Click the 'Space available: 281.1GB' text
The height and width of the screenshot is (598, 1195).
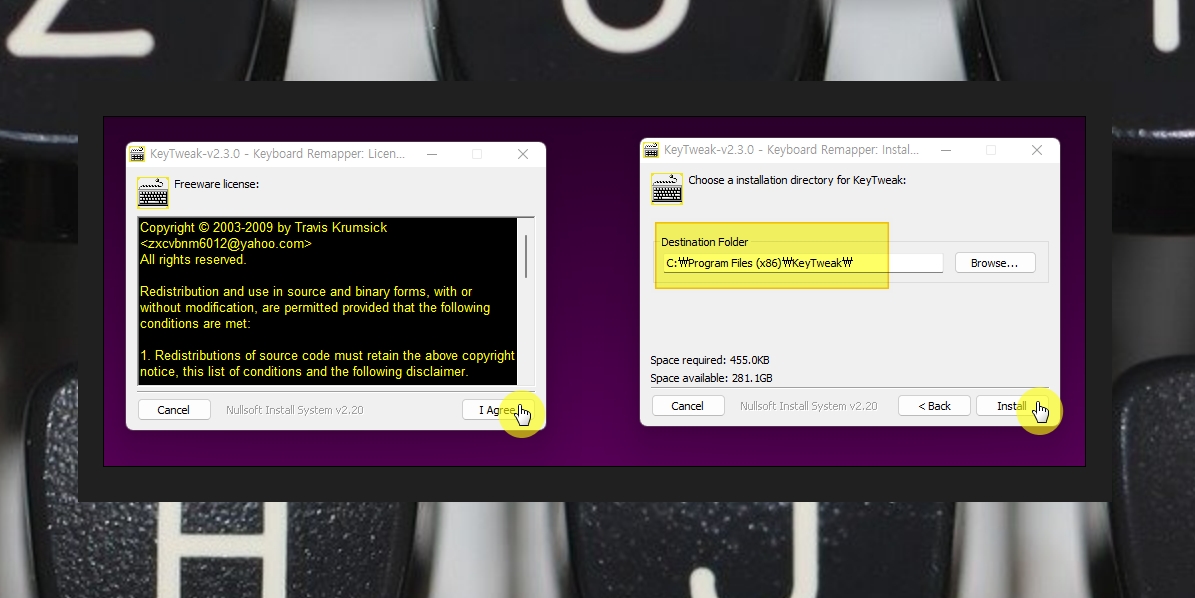pos(711,378)
